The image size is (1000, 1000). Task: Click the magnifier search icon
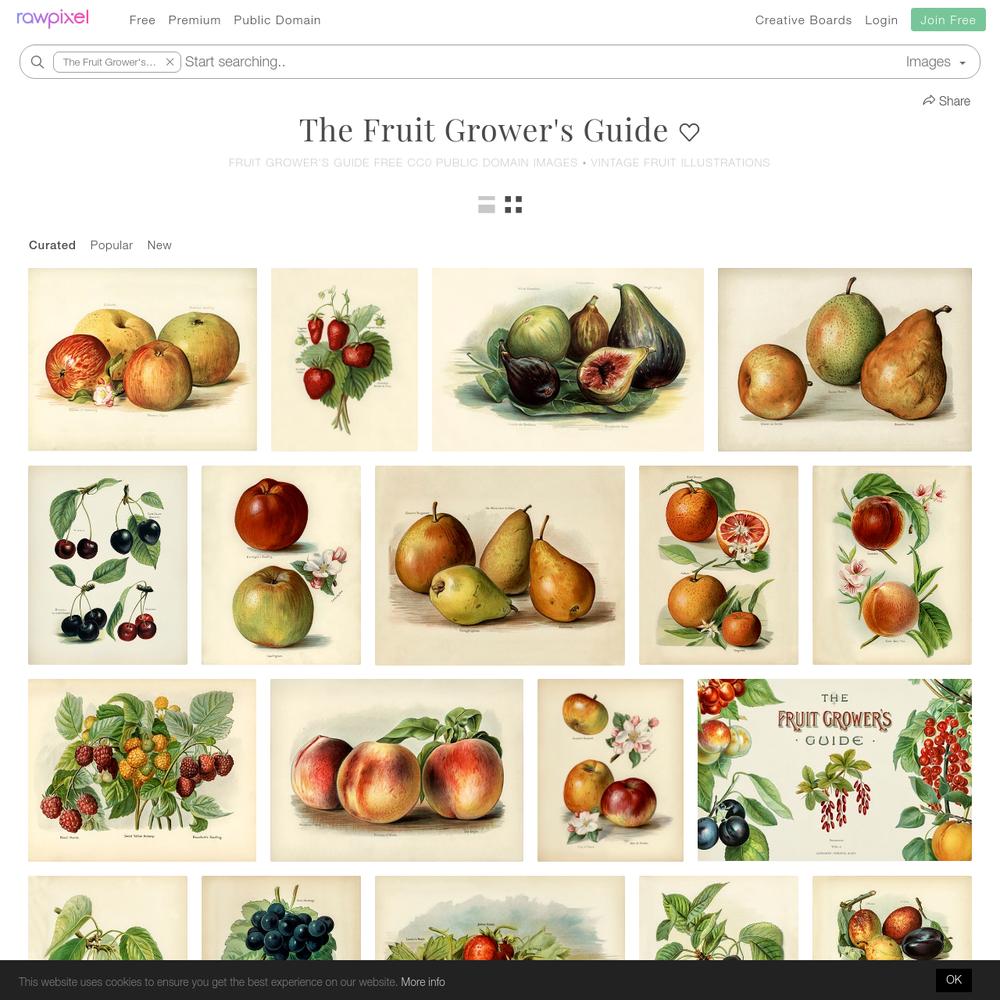click(x=38, y=62)
